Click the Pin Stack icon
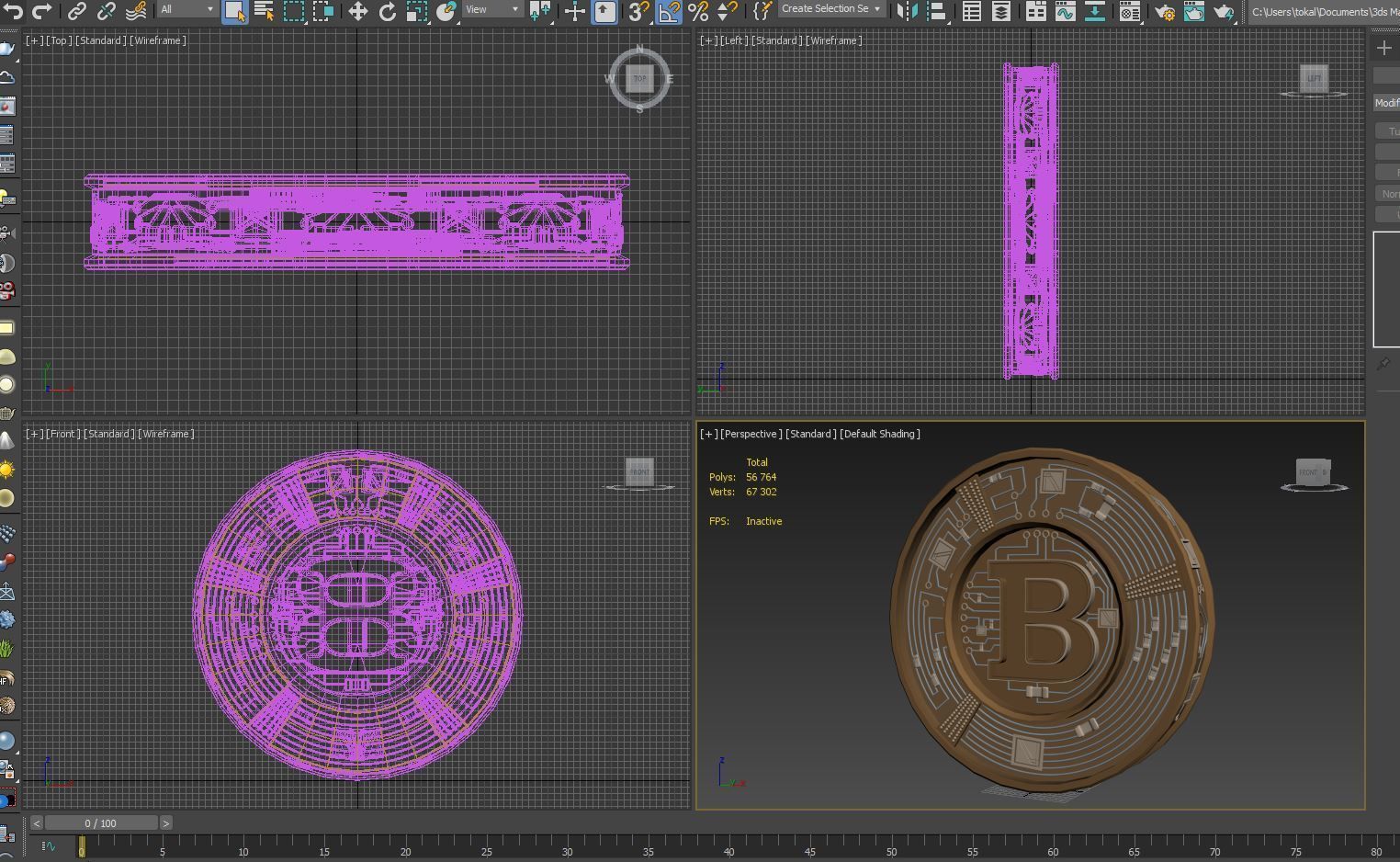Image resolution: width=1400 pixels, height=862 pixels. (1383, 364)
